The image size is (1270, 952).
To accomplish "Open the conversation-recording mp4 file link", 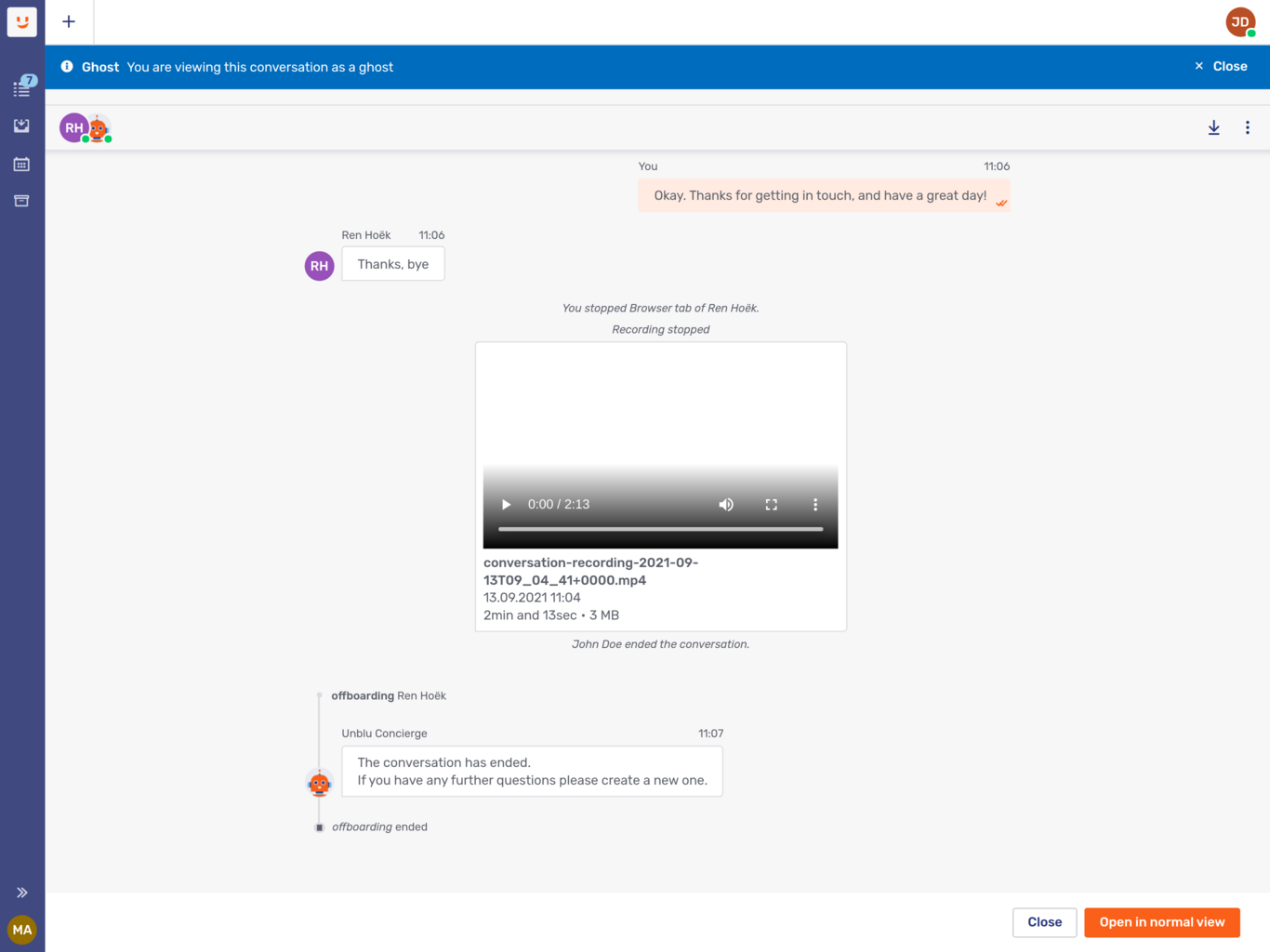I will (591, 570).
